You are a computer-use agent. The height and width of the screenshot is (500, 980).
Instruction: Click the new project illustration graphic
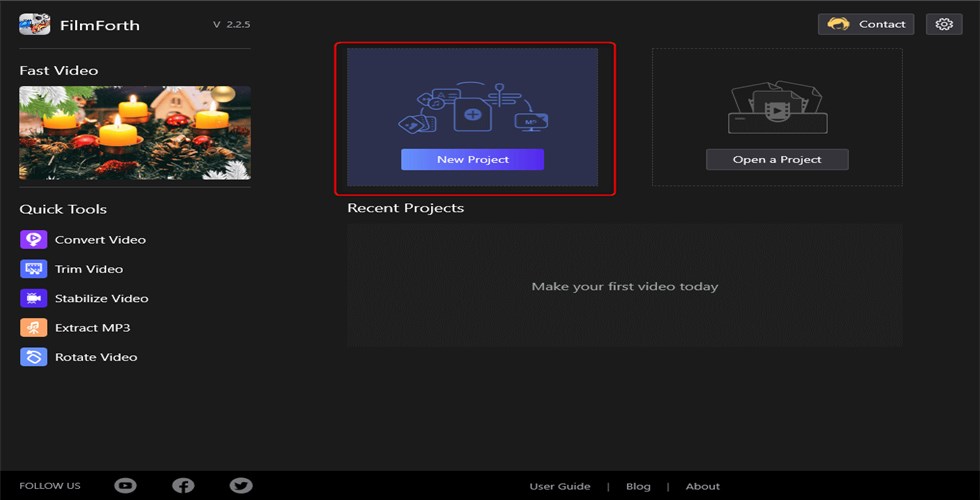tap(473, 106)
